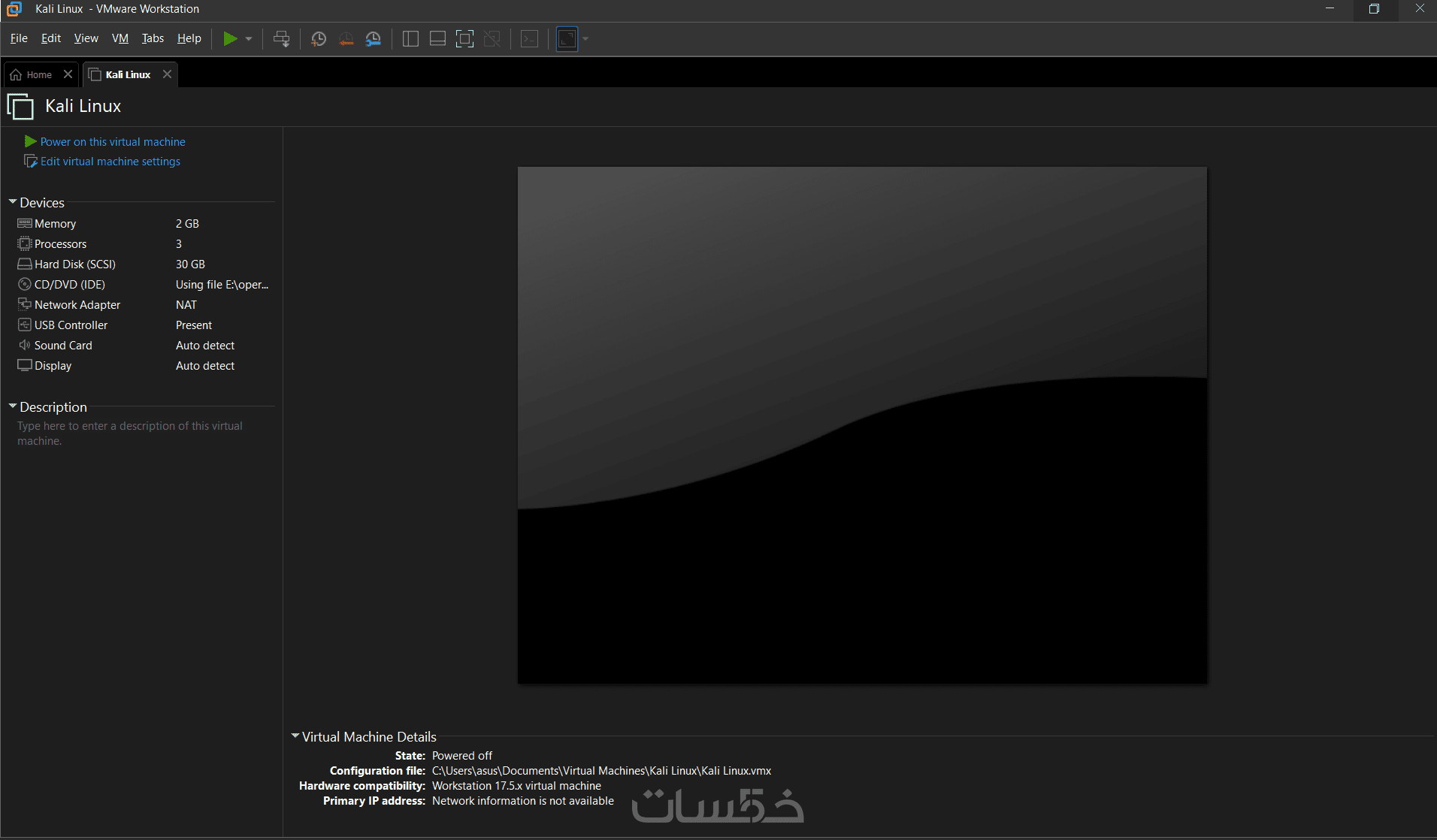Screen dimensions: 1437x840
Task: Take a snapshot of this virtual machine
Action: 319,39
